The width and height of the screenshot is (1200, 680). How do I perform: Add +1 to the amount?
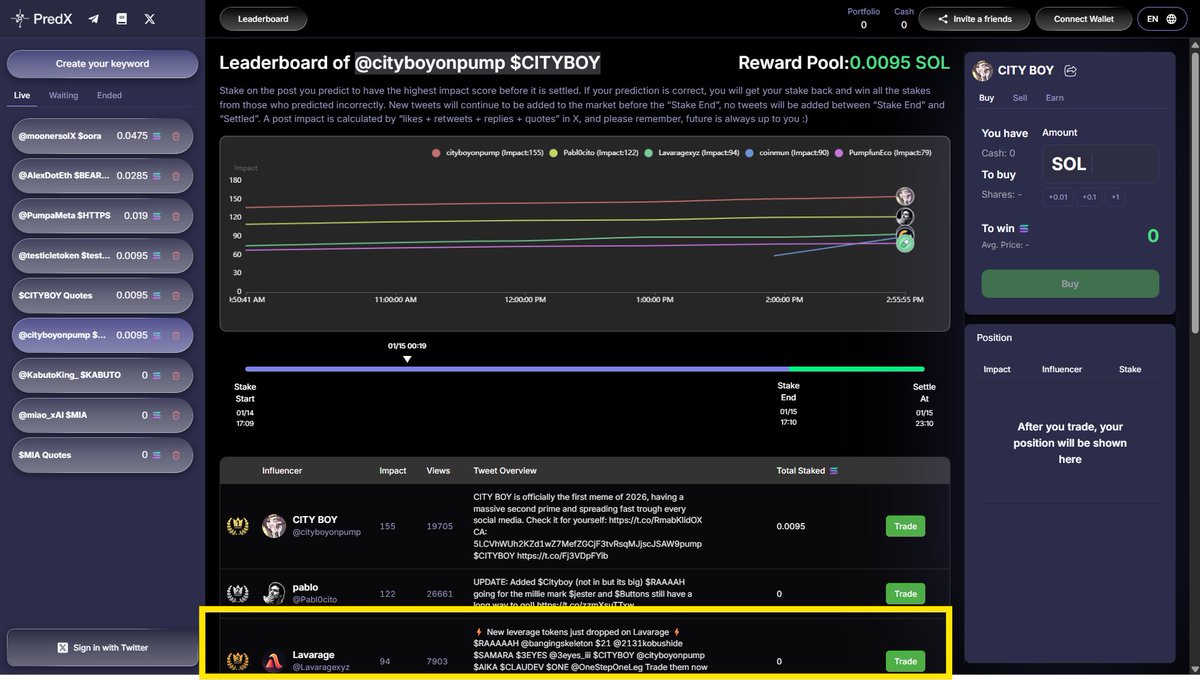click(1115, 197)
